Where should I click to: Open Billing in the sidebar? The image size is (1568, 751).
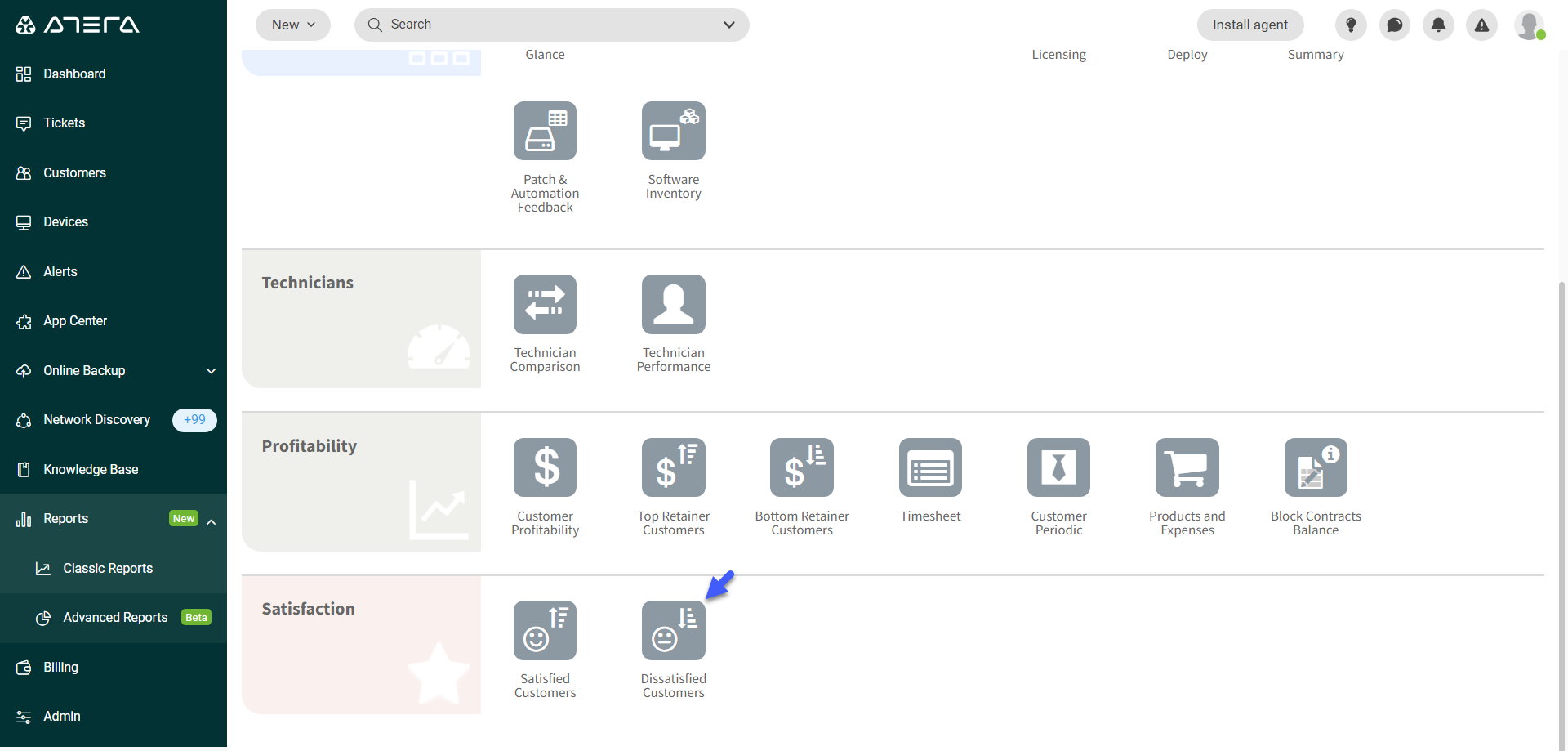[114, 667]
